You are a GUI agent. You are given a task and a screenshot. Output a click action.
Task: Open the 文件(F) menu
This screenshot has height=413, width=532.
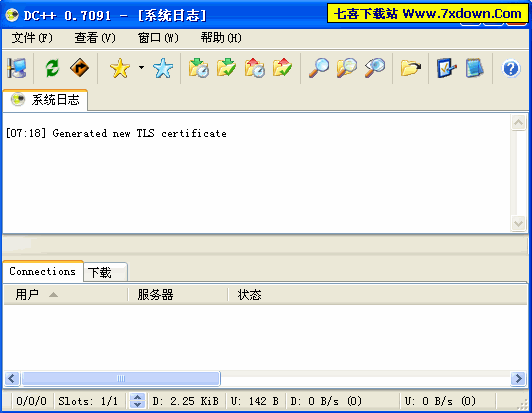[32, 38]
